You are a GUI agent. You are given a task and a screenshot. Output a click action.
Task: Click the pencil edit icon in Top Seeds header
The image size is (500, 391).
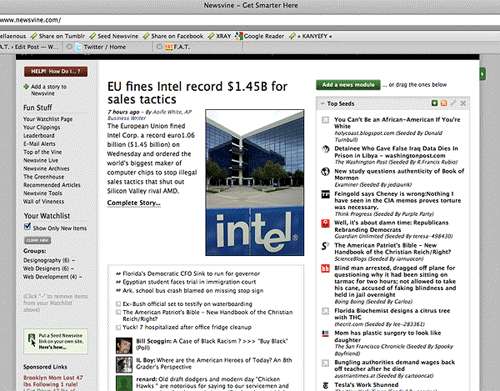(453, 103)
